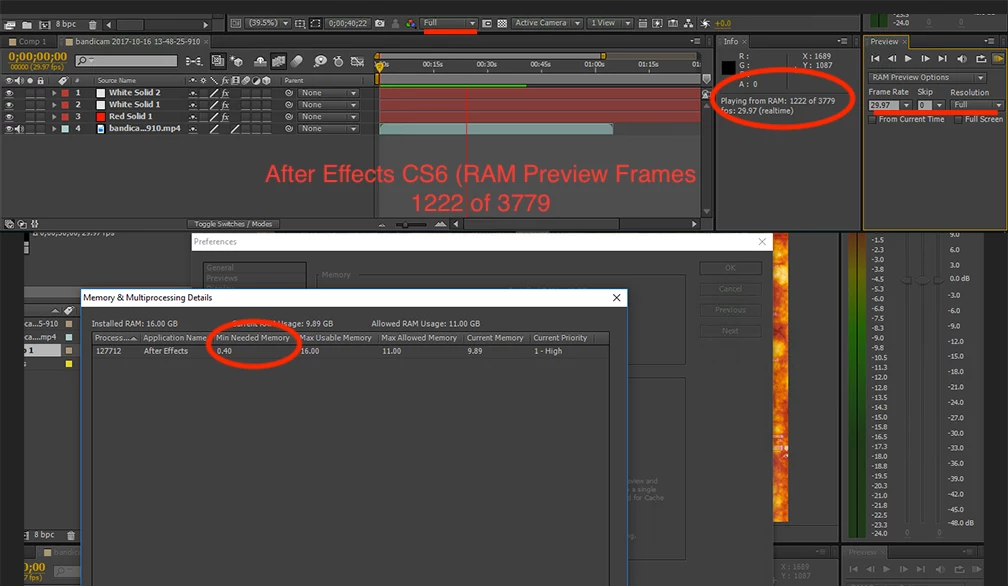Open Parent dropdown for Red Solid 1 layer
The width and height of the screenshot is (1008, 586).
328,117
